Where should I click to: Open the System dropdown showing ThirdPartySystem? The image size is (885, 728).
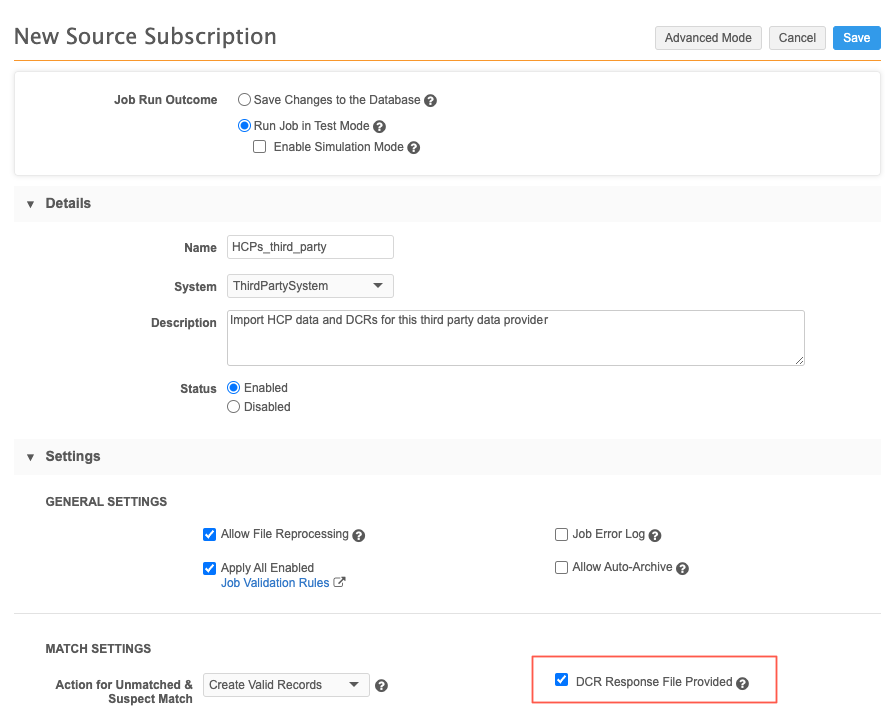(310, 286)
